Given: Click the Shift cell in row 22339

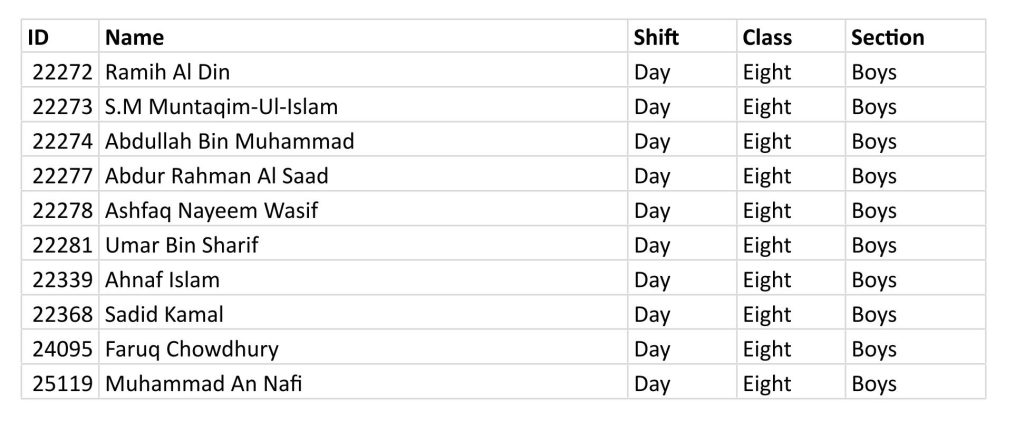Looking at the screenshot, I should (x=682, y=278).
